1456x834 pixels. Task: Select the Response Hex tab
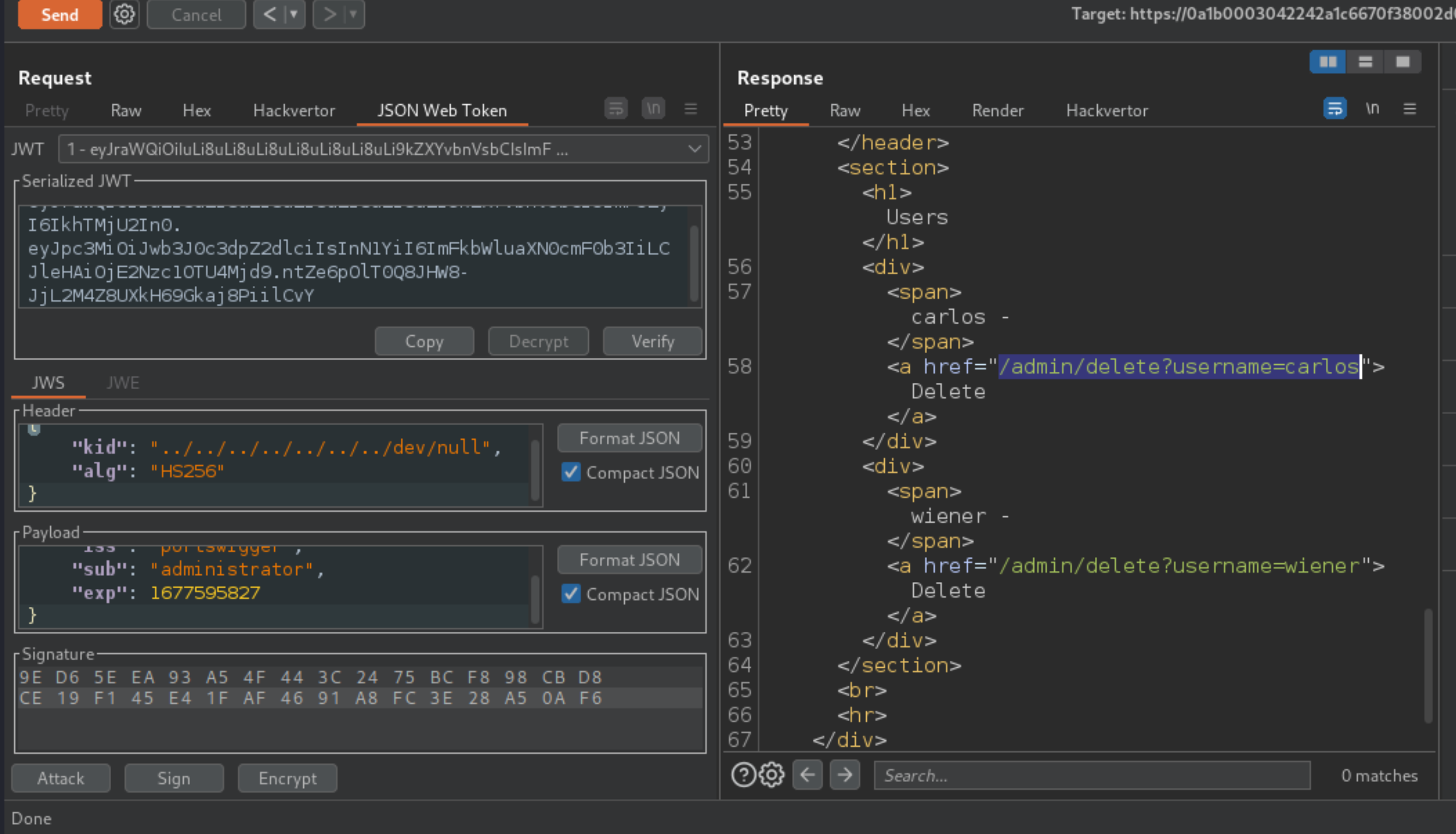(x=916, y=110)
